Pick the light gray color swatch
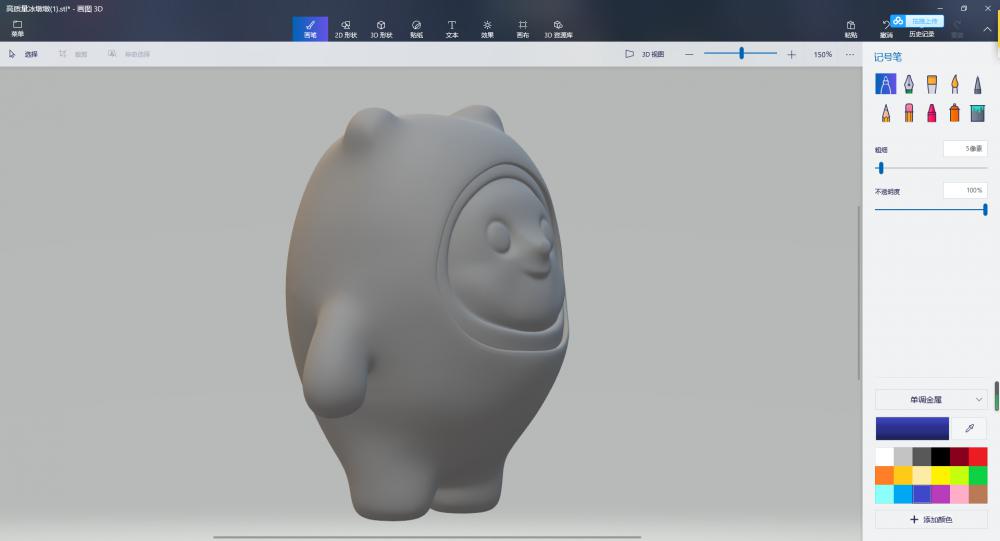This screenshot has height=541, width=1000. tap(903, 457)
